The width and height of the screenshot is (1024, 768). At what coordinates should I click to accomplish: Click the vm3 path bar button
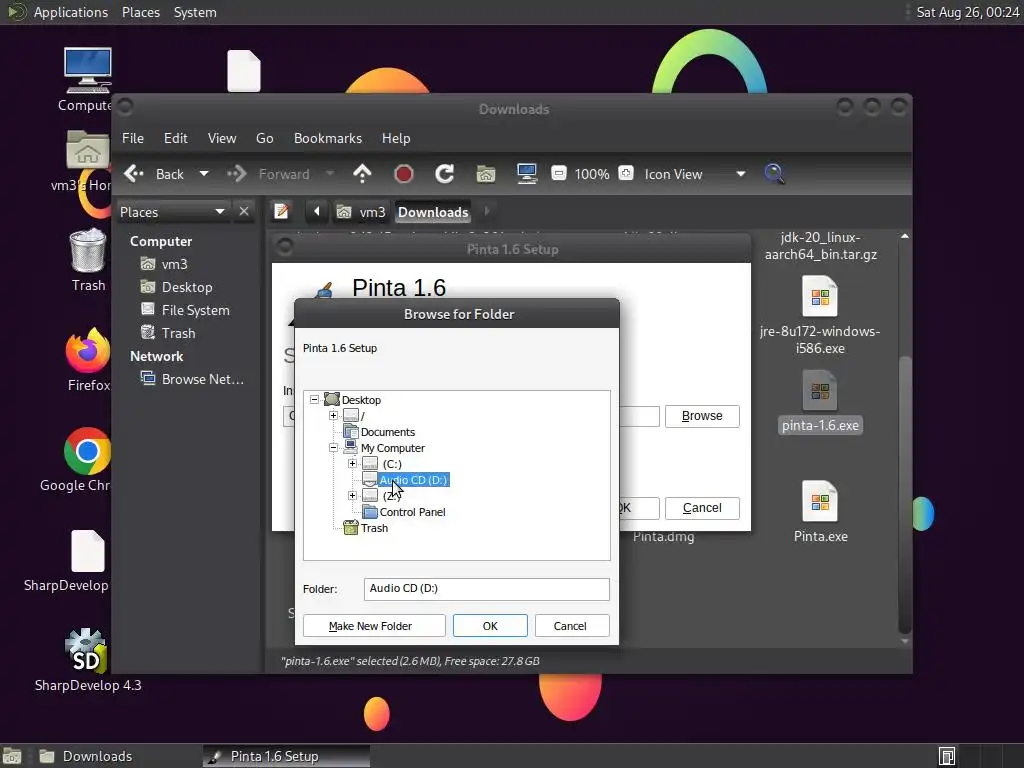point(361,212)
